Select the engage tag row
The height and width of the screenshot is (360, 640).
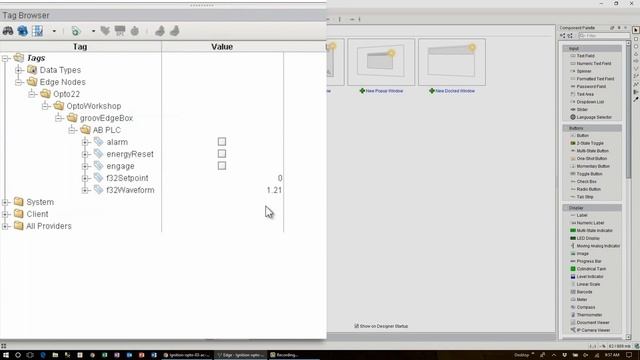click(120, 166)
